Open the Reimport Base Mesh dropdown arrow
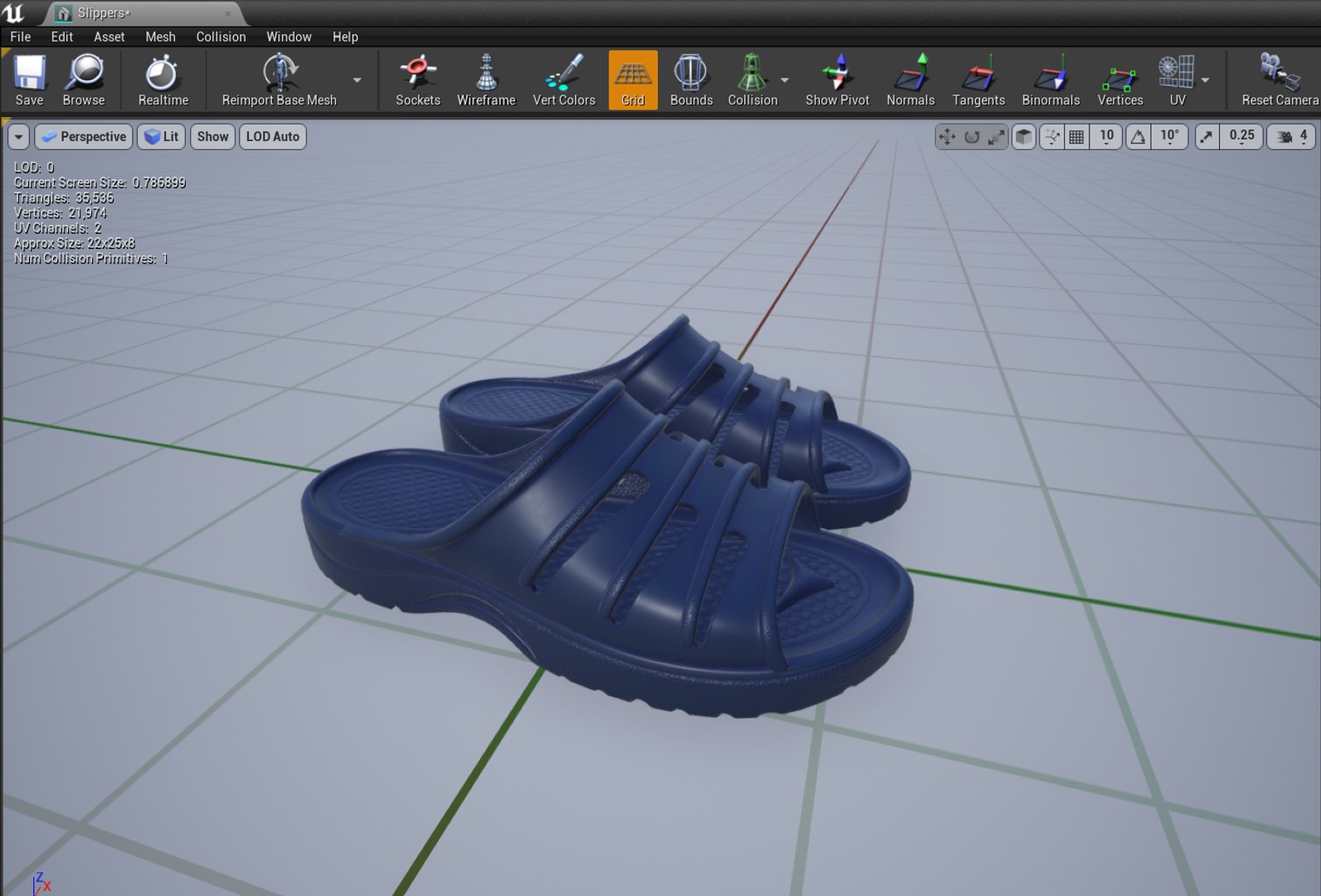 (357, 80)
